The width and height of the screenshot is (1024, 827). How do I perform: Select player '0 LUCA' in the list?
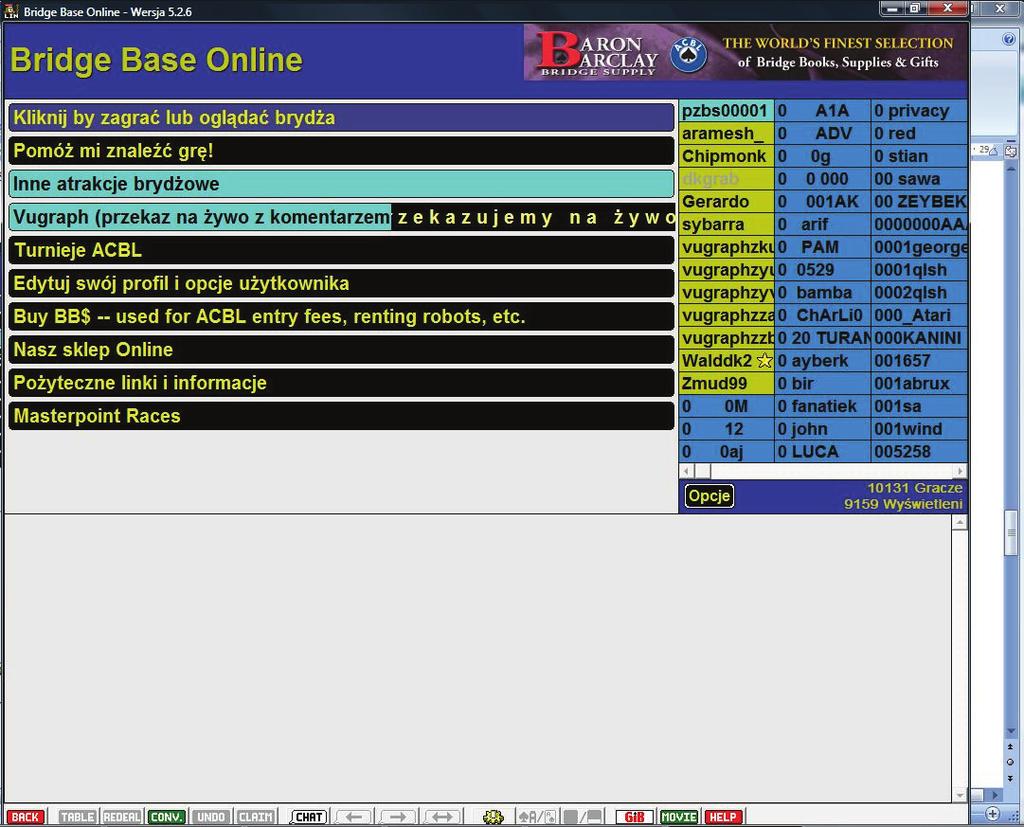(x=823, y=452)
